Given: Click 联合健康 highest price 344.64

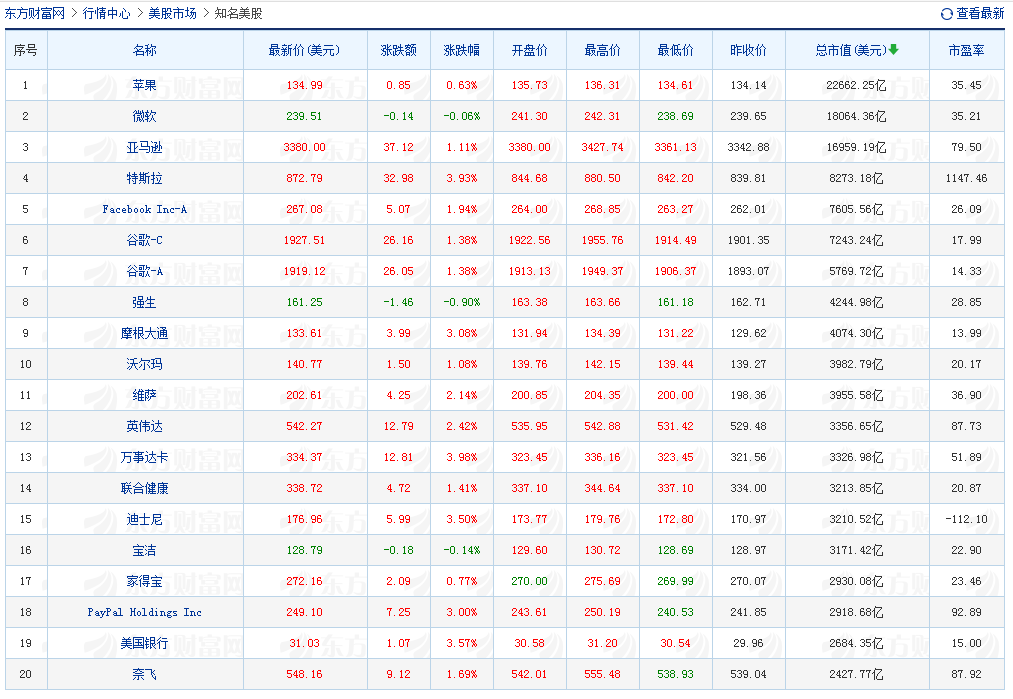Looking at the screenshot, I should (x=603, y=488).
